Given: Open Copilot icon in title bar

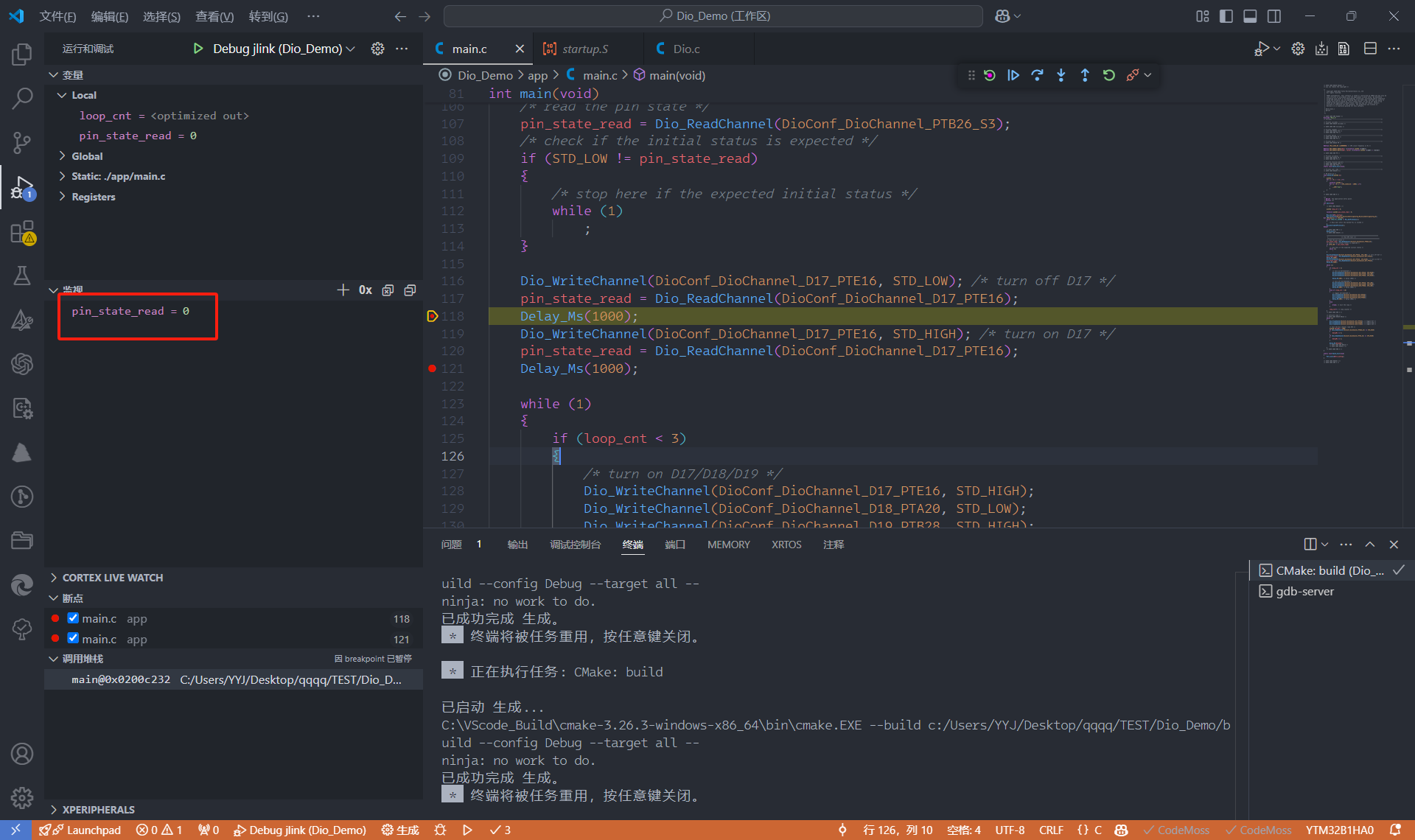Looking at the screenshot, I should (x=1002, y=15).
